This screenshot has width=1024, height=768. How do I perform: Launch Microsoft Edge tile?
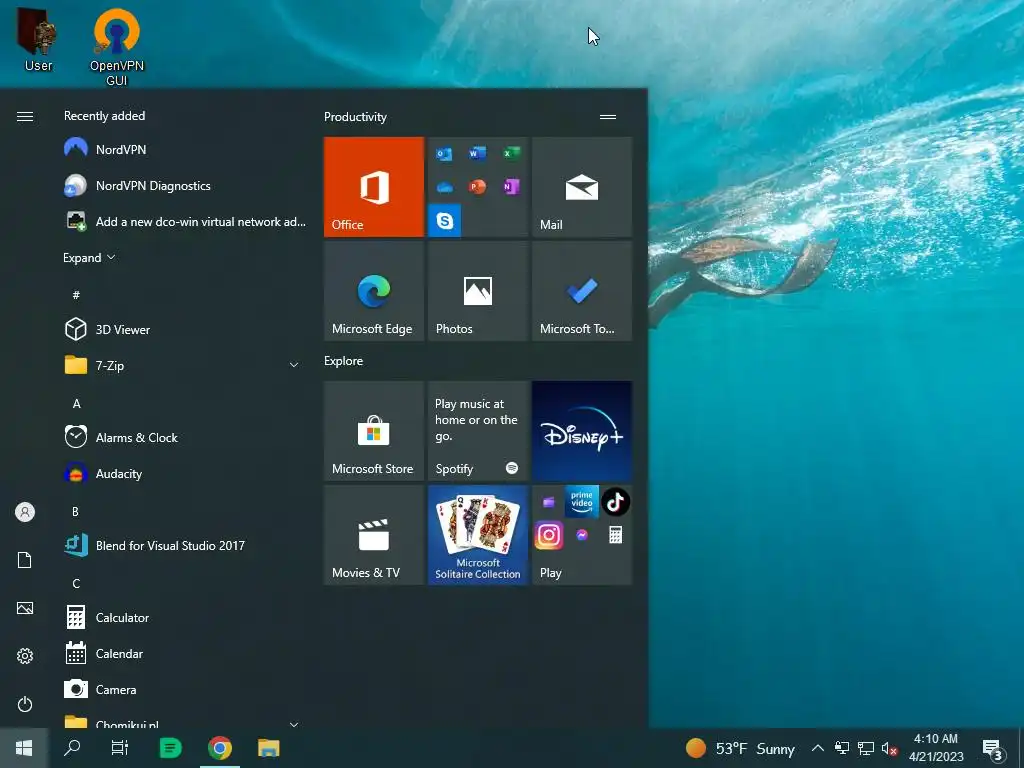[374, 291]
